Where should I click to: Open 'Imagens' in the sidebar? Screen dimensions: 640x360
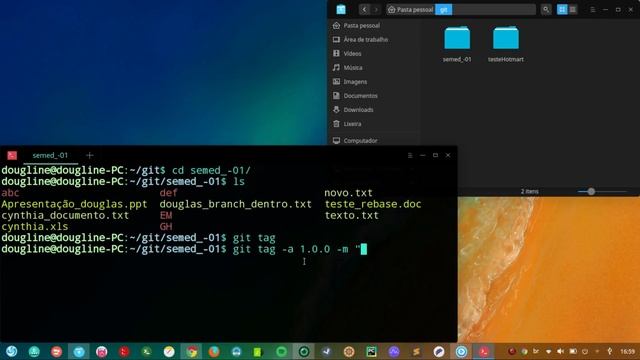tap(355, 82)
